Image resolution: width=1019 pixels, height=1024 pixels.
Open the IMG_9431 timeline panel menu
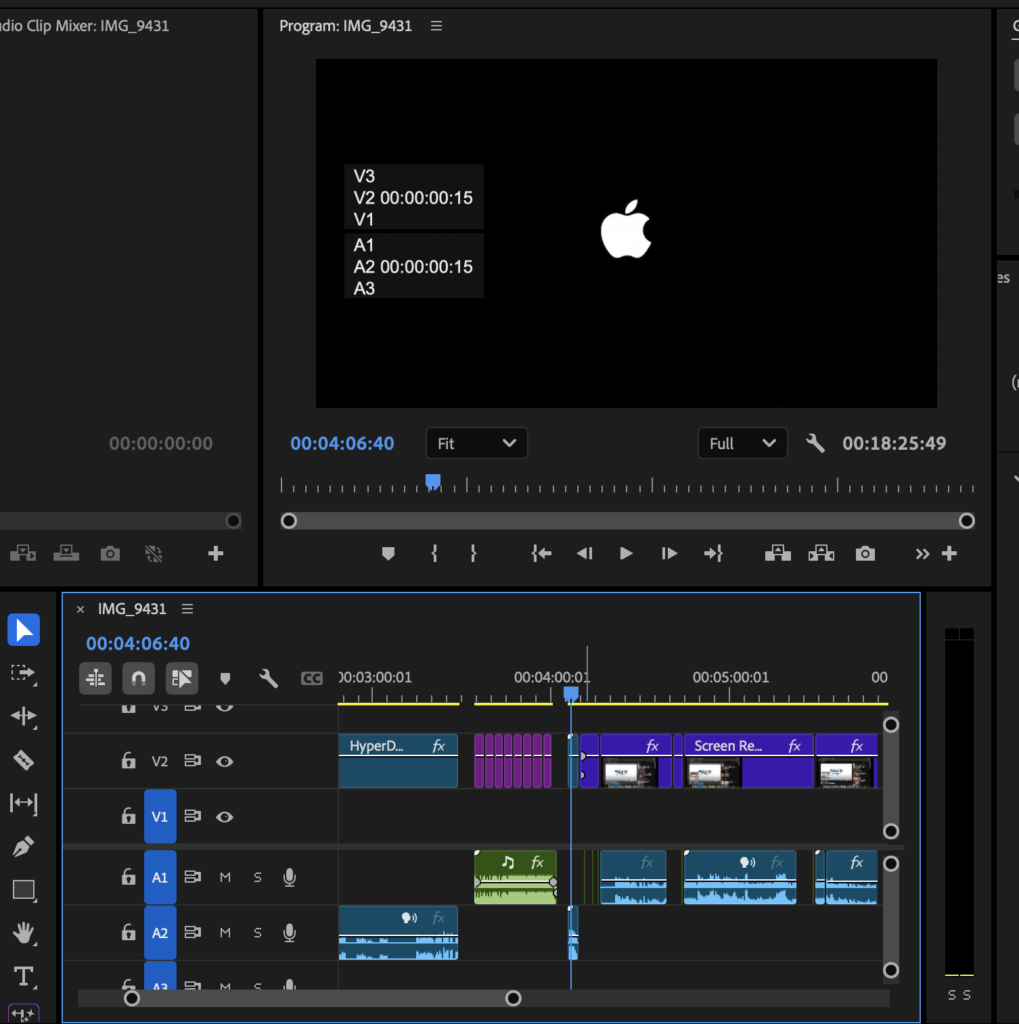point(187,609)
